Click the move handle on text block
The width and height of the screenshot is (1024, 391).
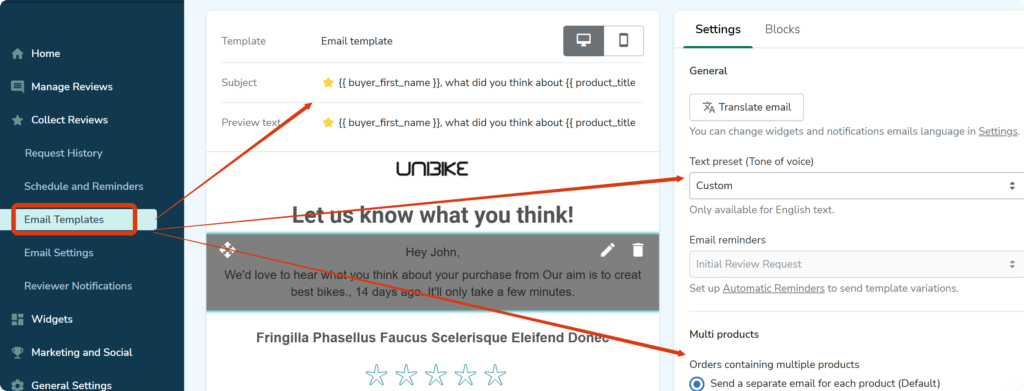pos(227,249)
